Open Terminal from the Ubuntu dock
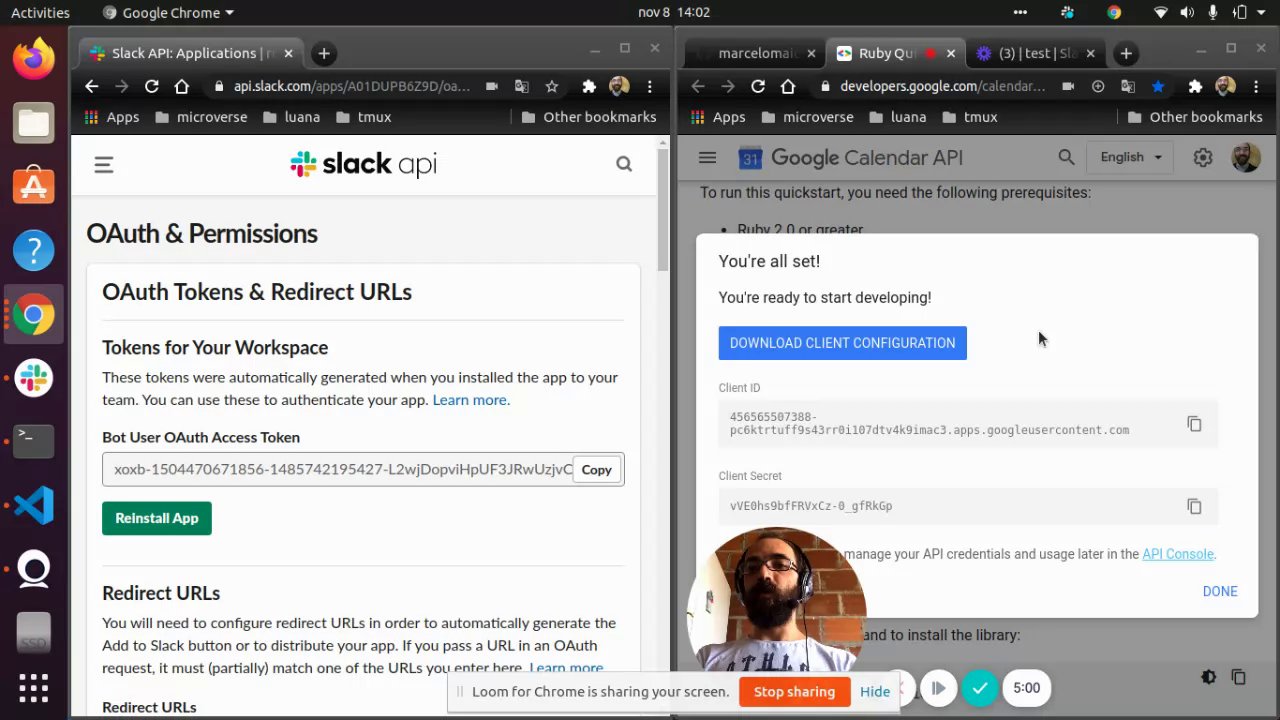Screen dimensions: 1280x720 [x=34, y=441]
